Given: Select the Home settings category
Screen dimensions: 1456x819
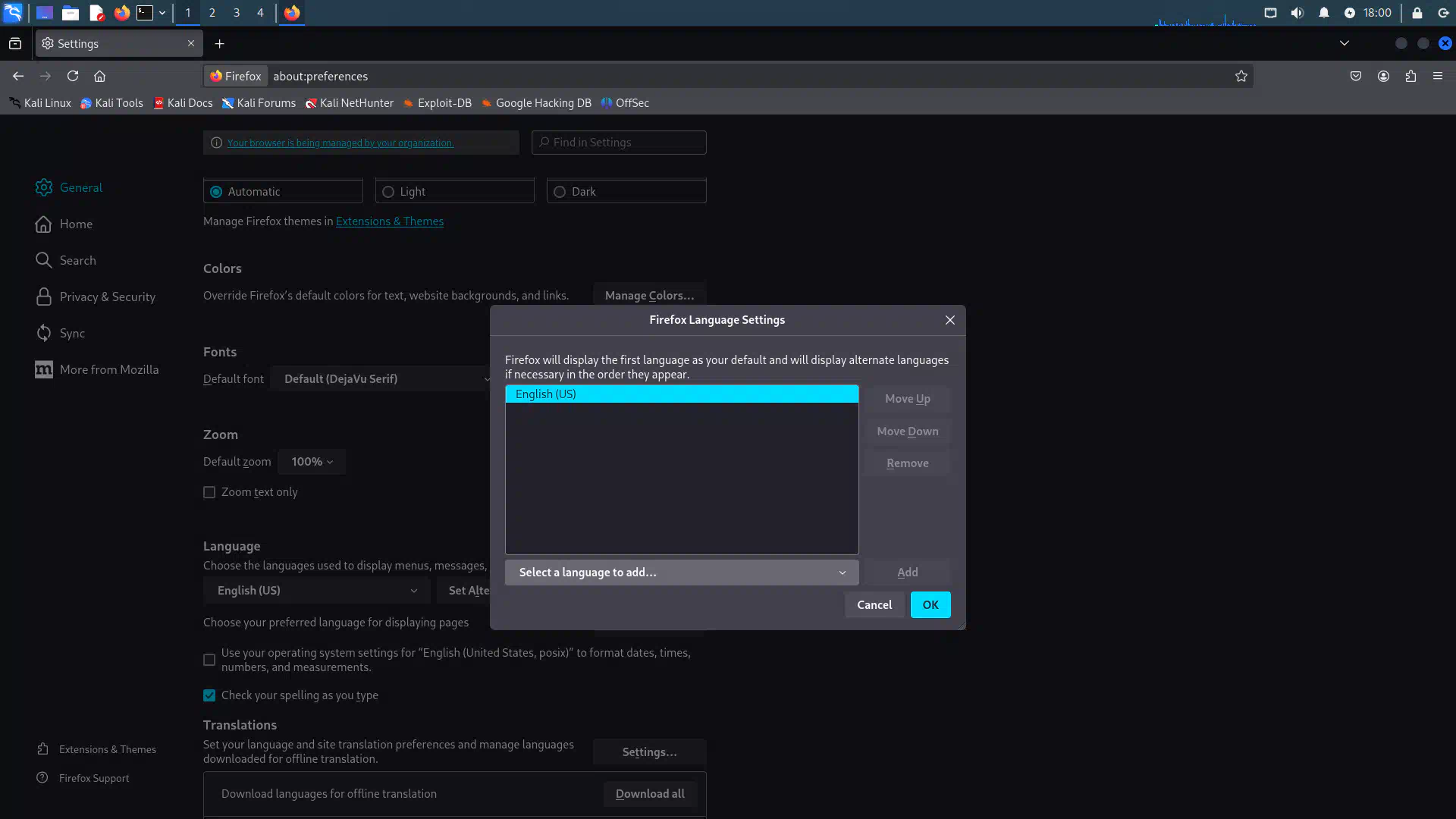Looking at the screenshot, I should pyautogui.click(x=64, y=224).
